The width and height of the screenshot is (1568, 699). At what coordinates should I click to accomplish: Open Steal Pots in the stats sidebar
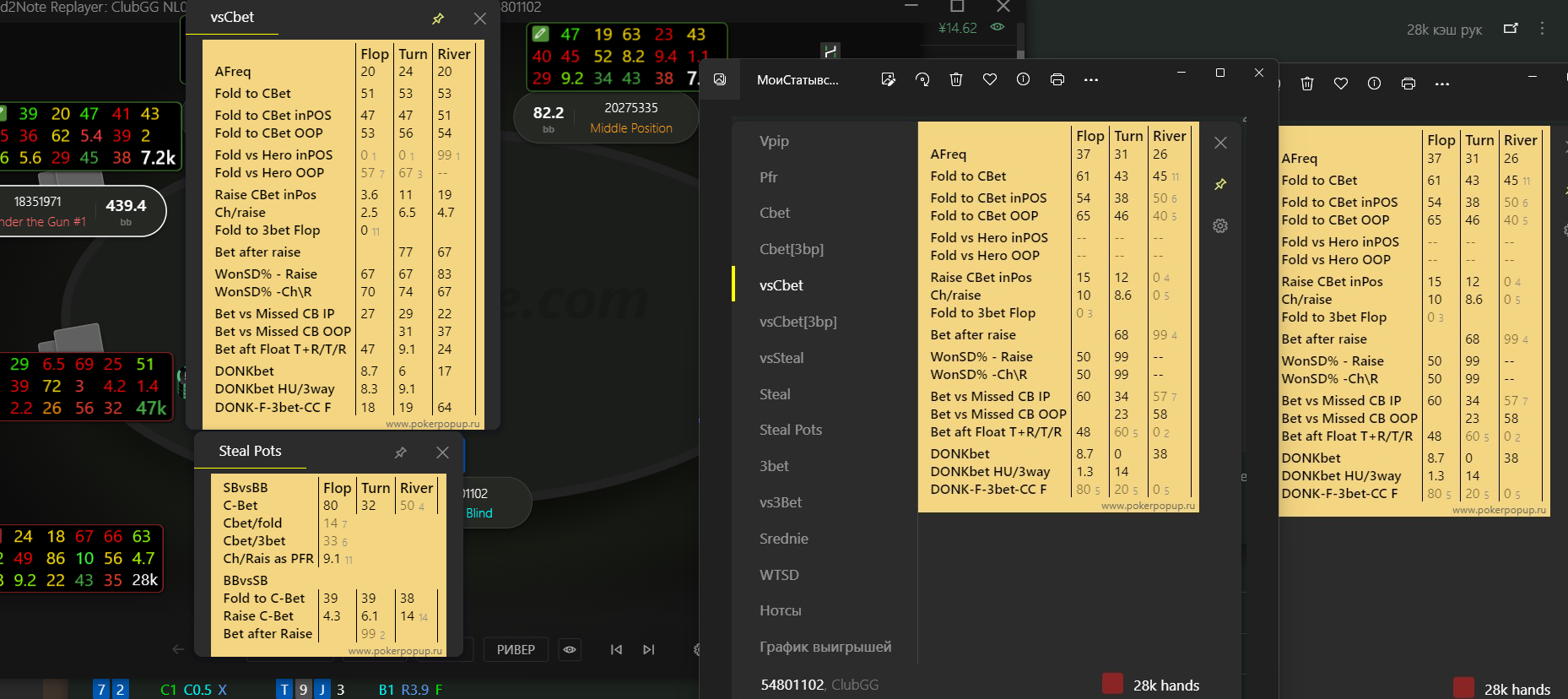(791, 430)
